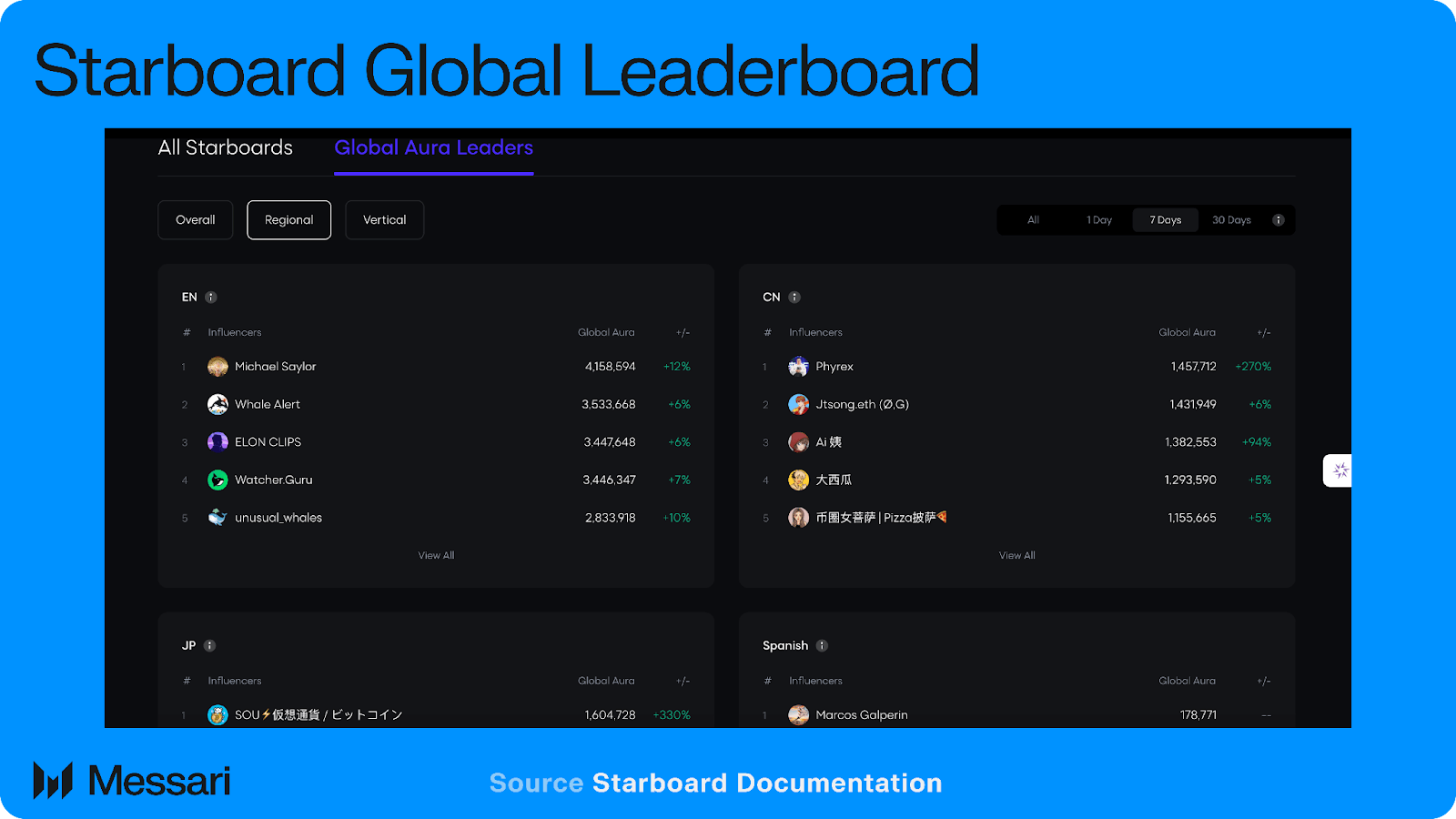Select the Vertical filter button

point(384,219)
